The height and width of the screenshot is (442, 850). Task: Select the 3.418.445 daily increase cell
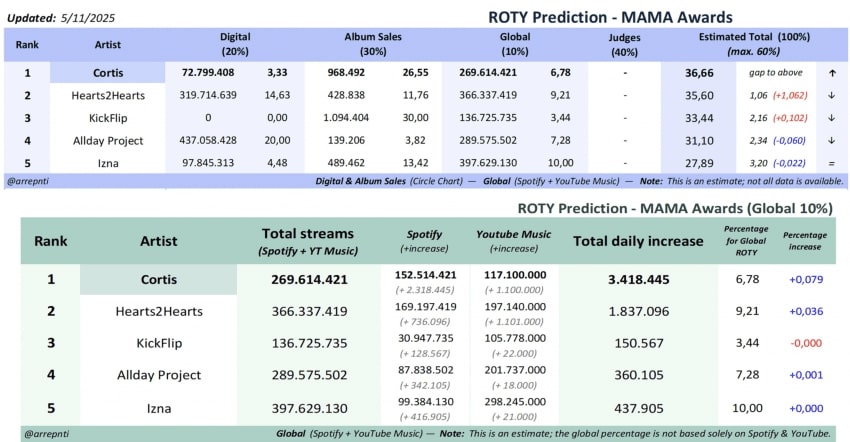(x=636, y=280)
